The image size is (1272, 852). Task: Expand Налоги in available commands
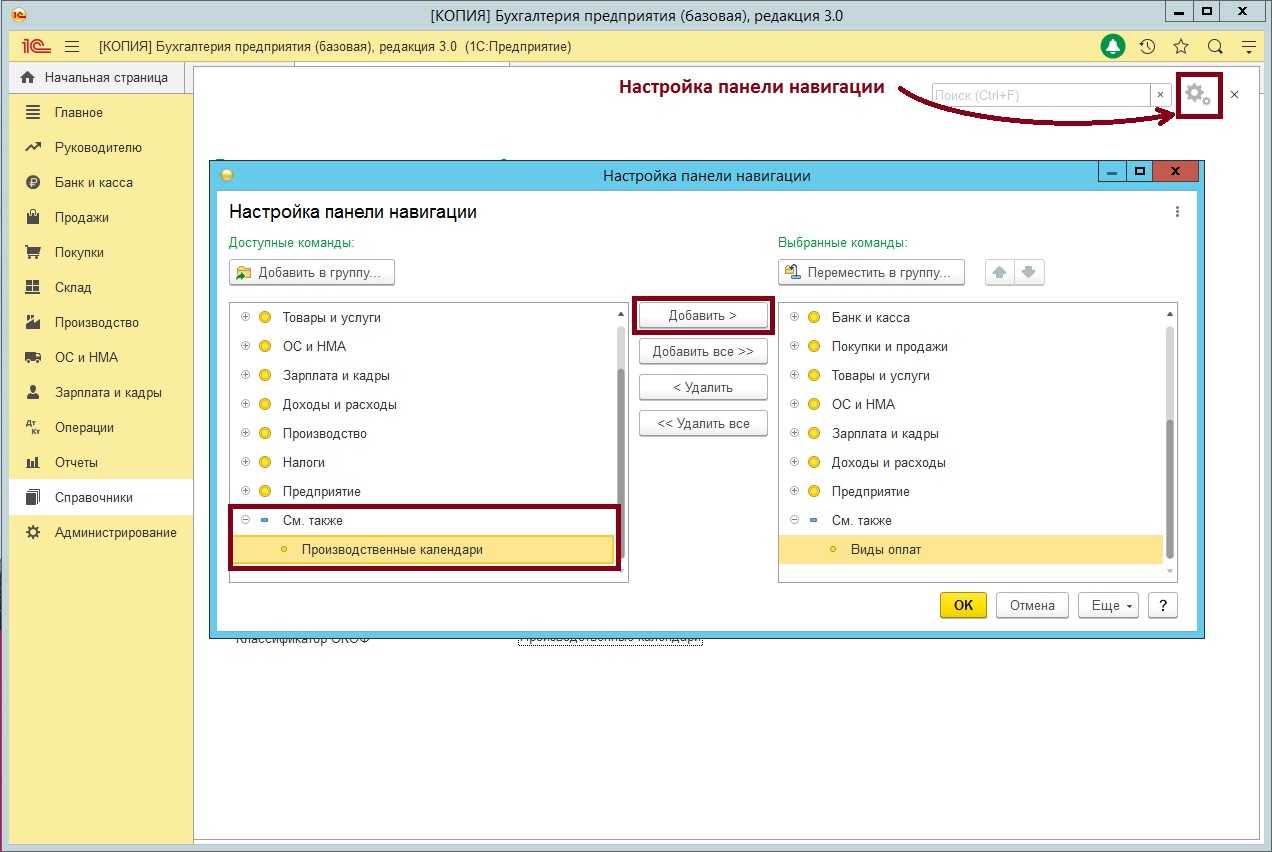coord(246,462)
